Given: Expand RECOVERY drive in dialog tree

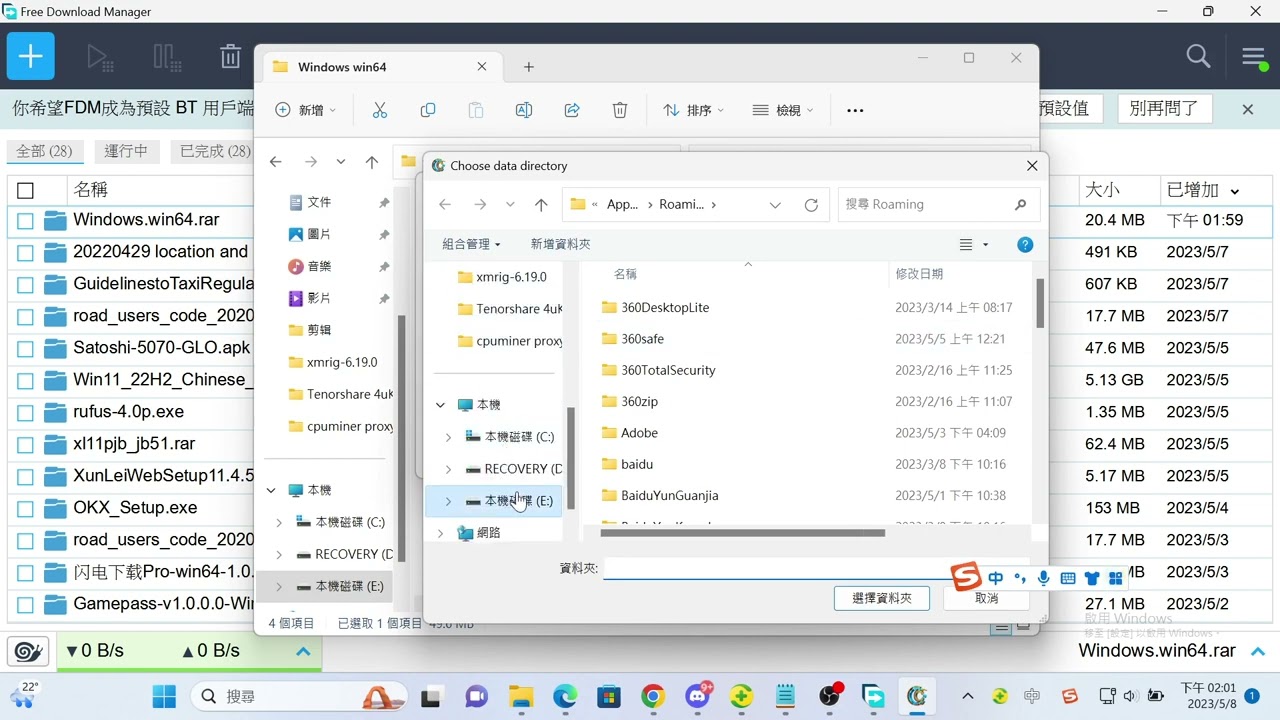Looking at the screenshot, I should 448,469.
